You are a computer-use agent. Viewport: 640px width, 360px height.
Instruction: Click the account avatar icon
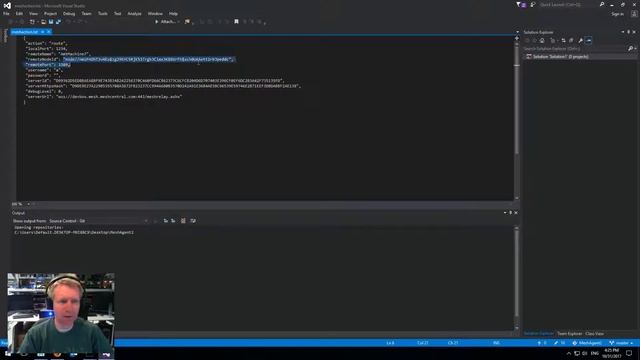pyautogui.click(x=634, y=13)
